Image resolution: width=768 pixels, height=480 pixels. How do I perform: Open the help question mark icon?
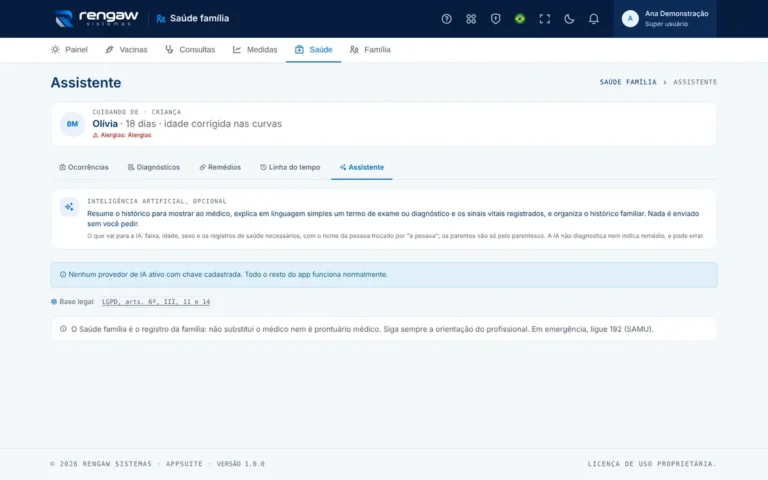tap(446, 19)
